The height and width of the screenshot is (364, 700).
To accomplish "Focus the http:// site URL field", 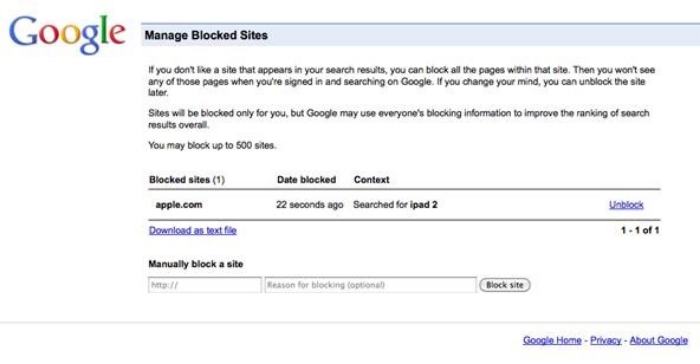I will click(204, 285).
